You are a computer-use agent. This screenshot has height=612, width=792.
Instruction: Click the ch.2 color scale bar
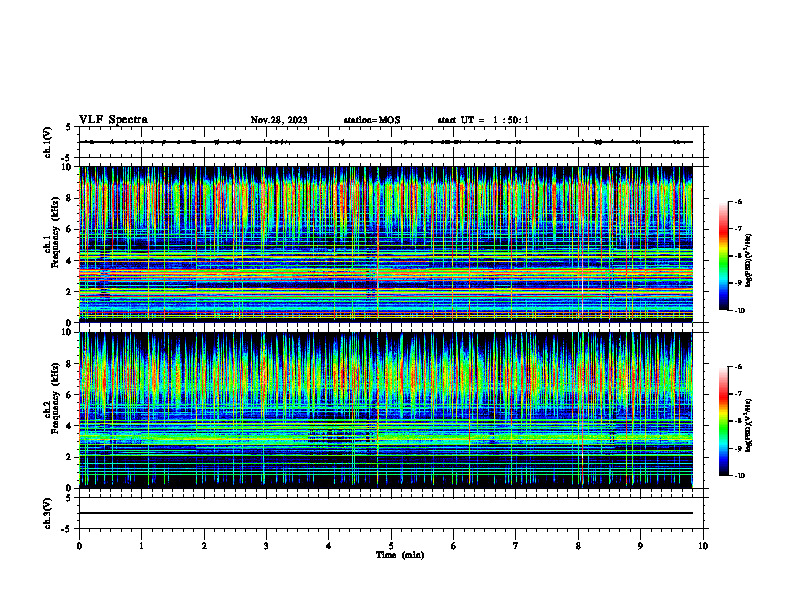pos(724,421)
